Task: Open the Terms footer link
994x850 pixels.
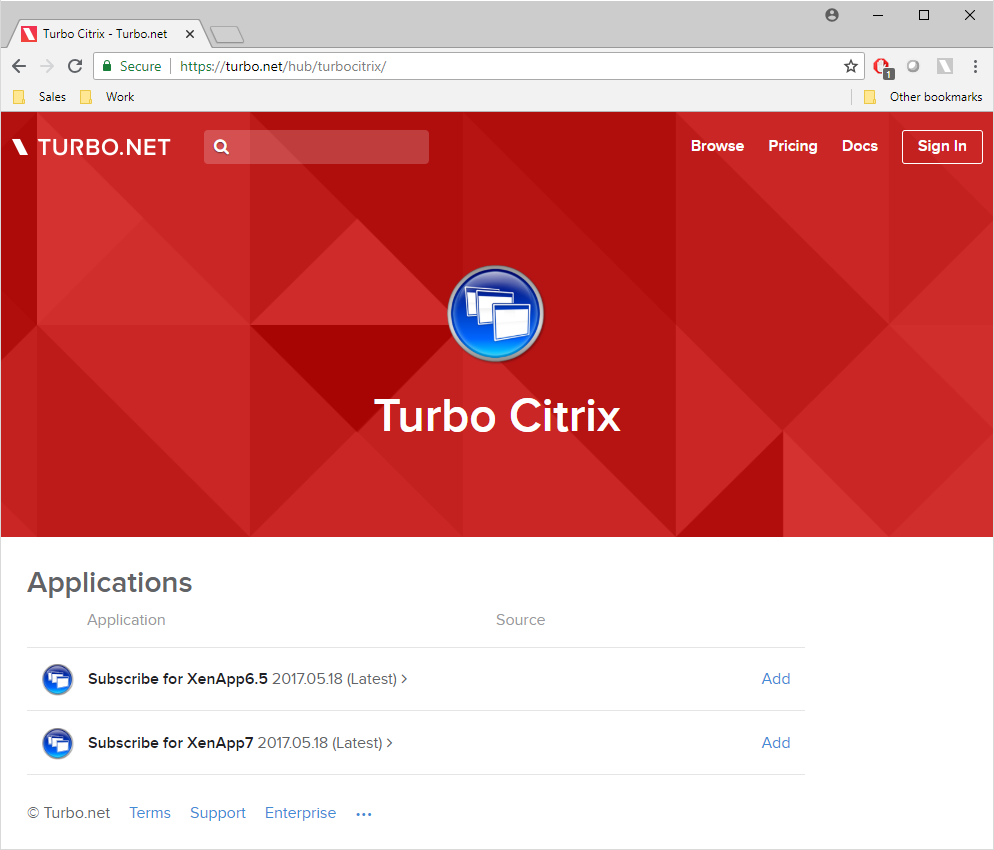Action: 150,813
